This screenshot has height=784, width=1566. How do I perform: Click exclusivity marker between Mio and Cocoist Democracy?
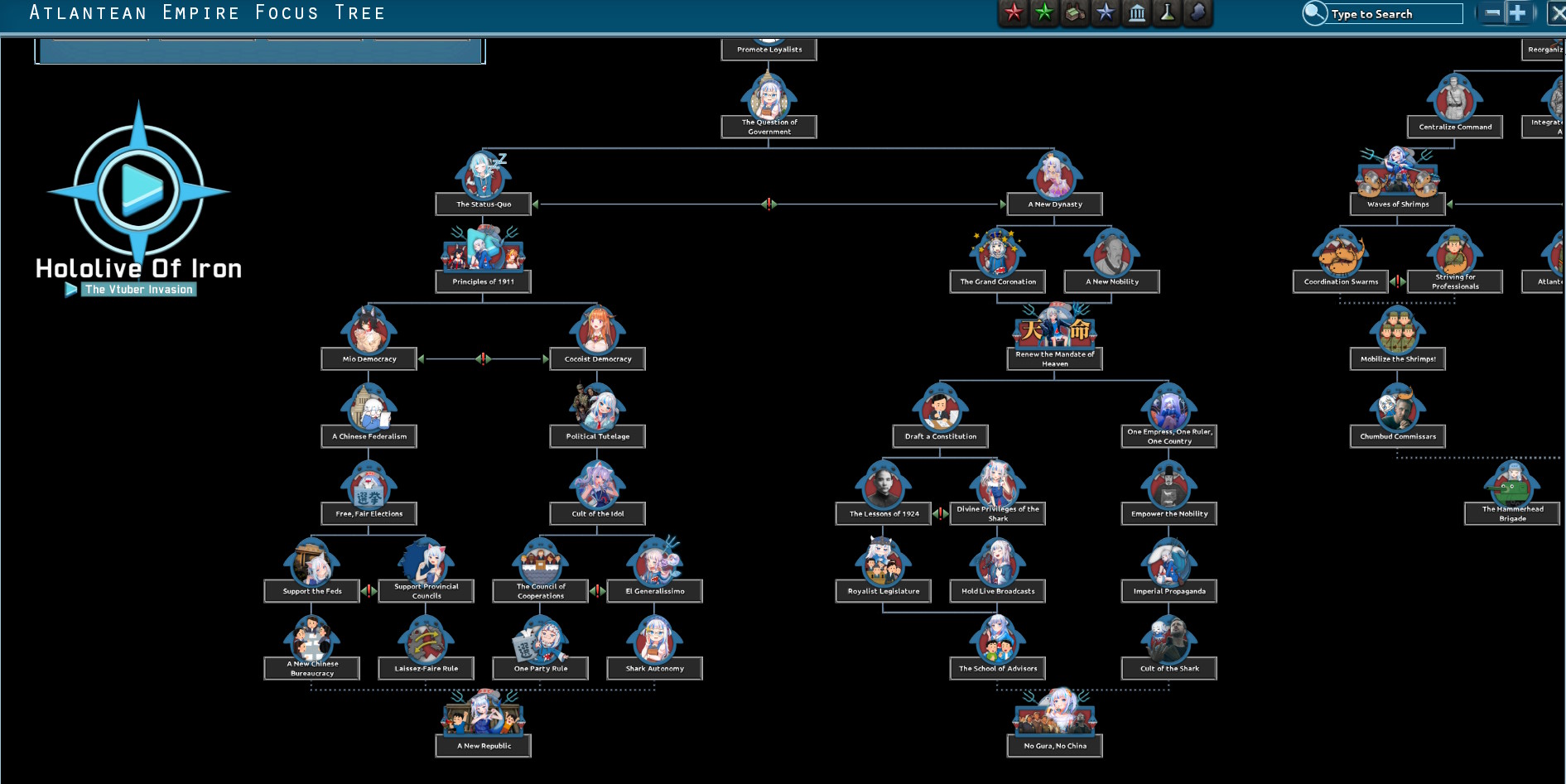[484, 358]
